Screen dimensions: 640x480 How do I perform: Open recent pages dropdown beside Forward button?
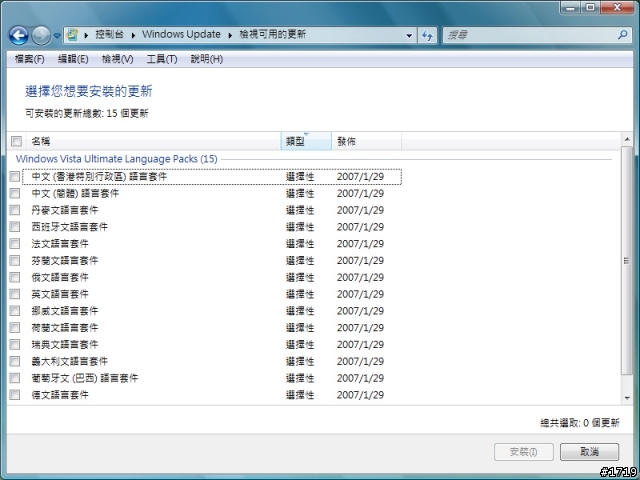tap(57, 36)
